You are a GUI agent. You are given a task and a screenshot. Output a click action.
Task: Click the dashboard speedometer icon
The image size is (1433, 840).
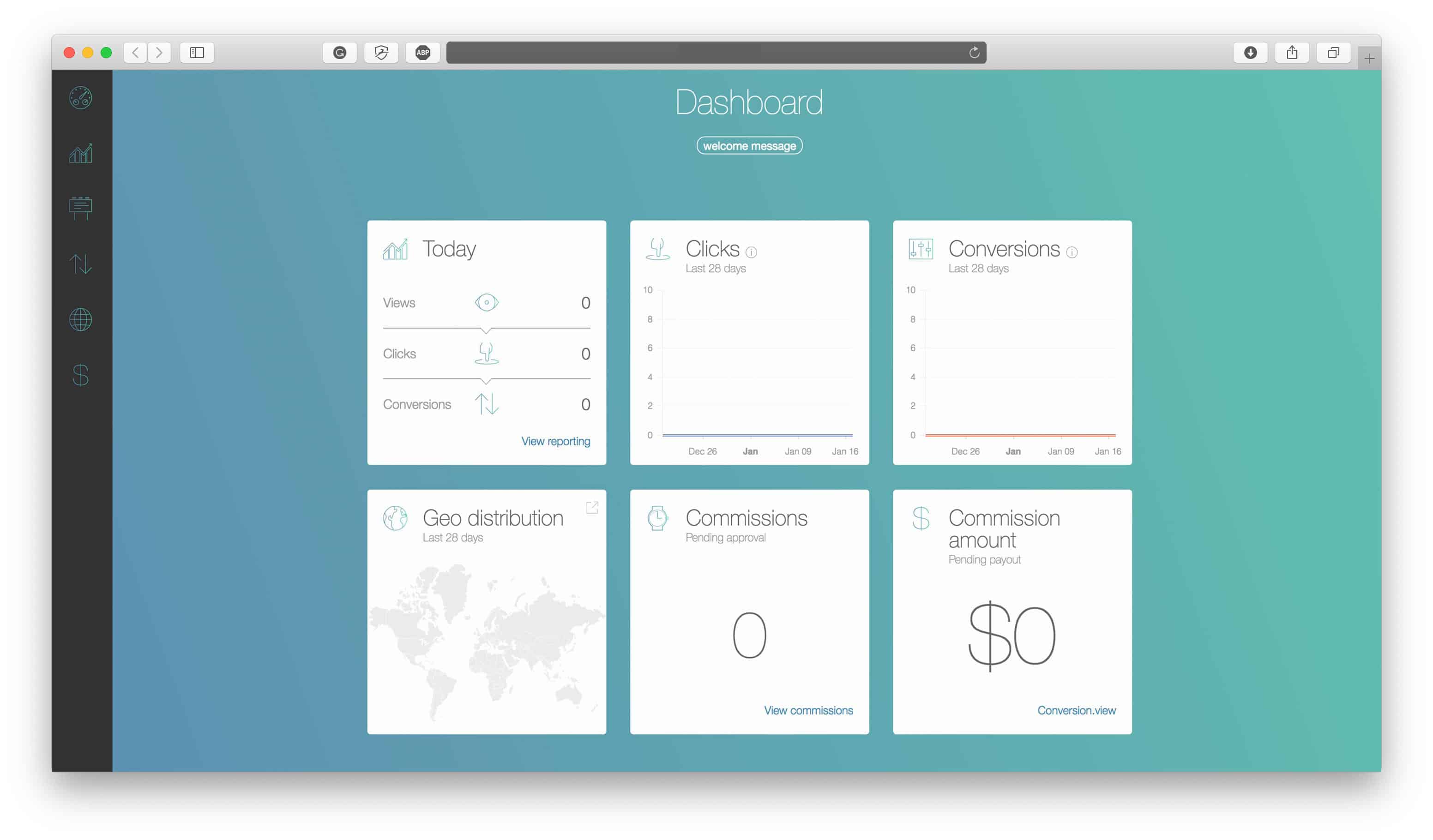(81, 97)
